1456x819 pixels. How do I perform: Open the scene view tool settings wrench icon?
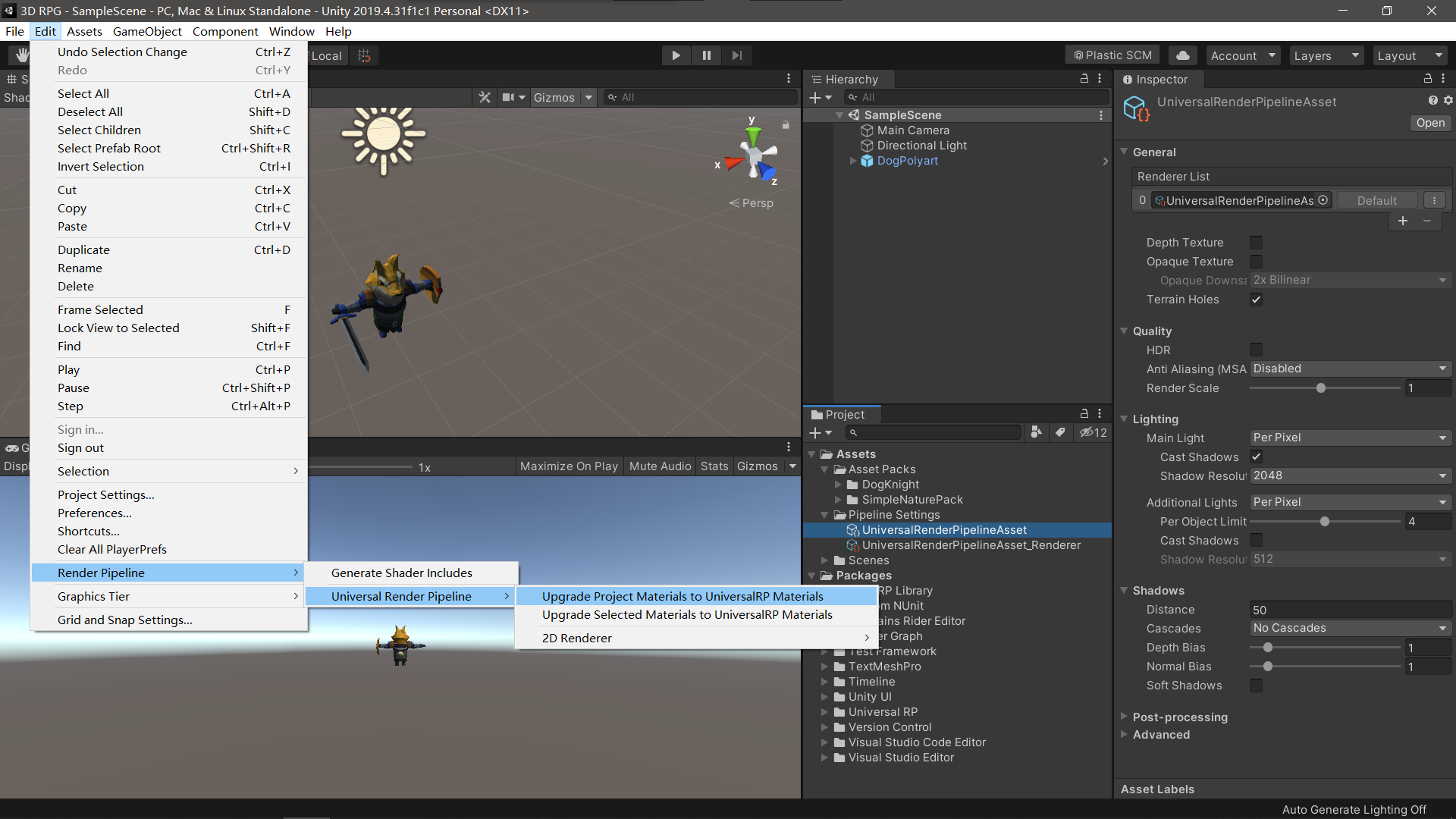point(485,97)
